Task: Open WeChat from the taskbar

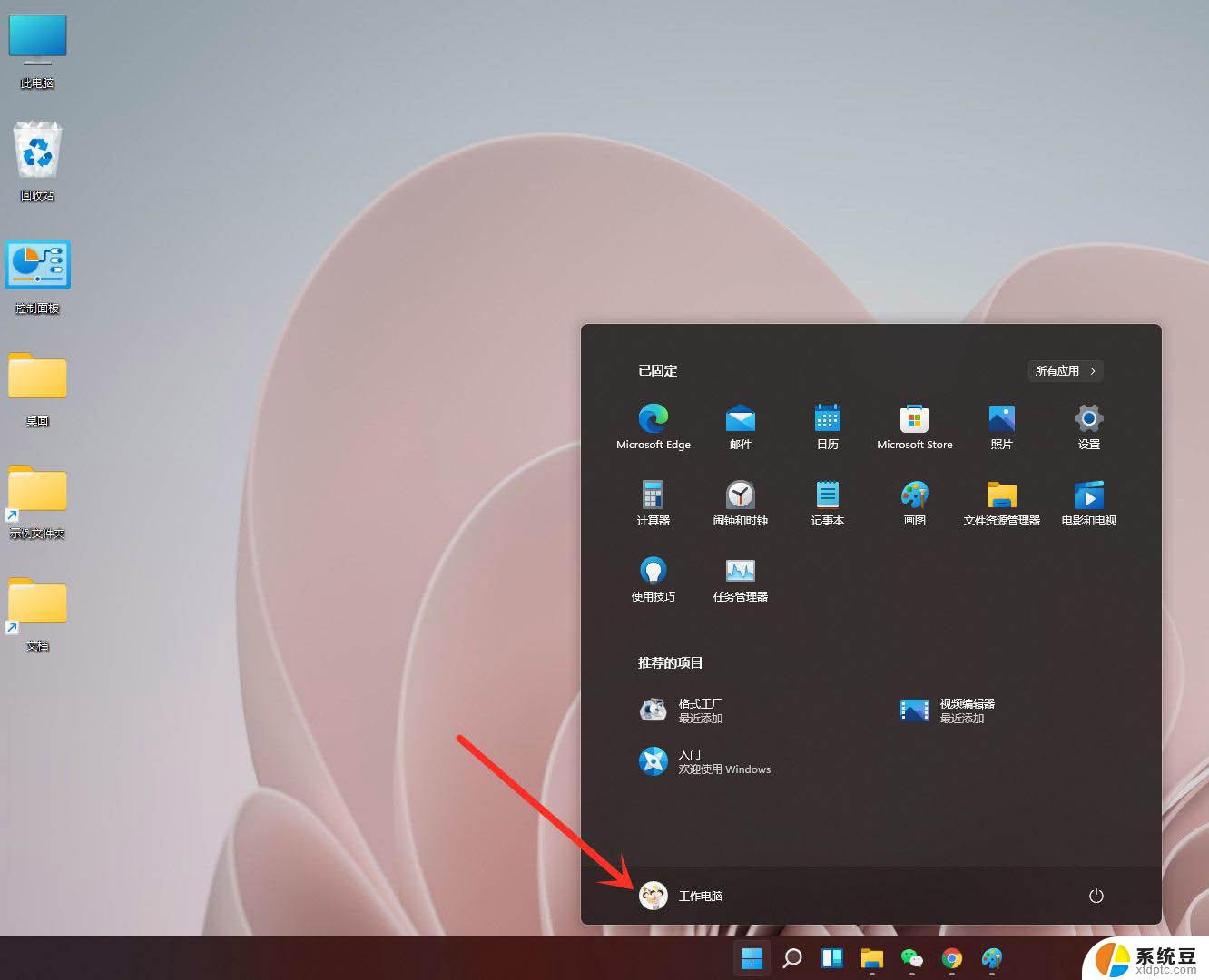Action: point(912,958)
